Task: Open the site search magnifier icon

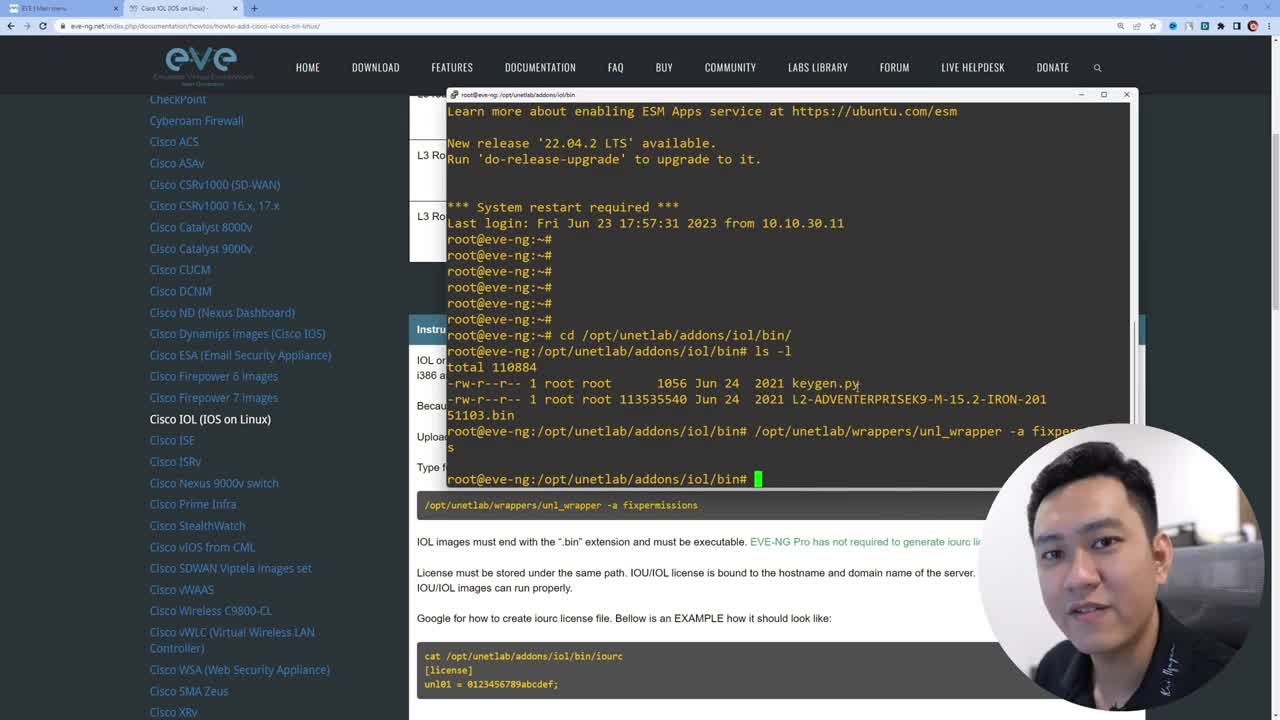Action: 1097,67
